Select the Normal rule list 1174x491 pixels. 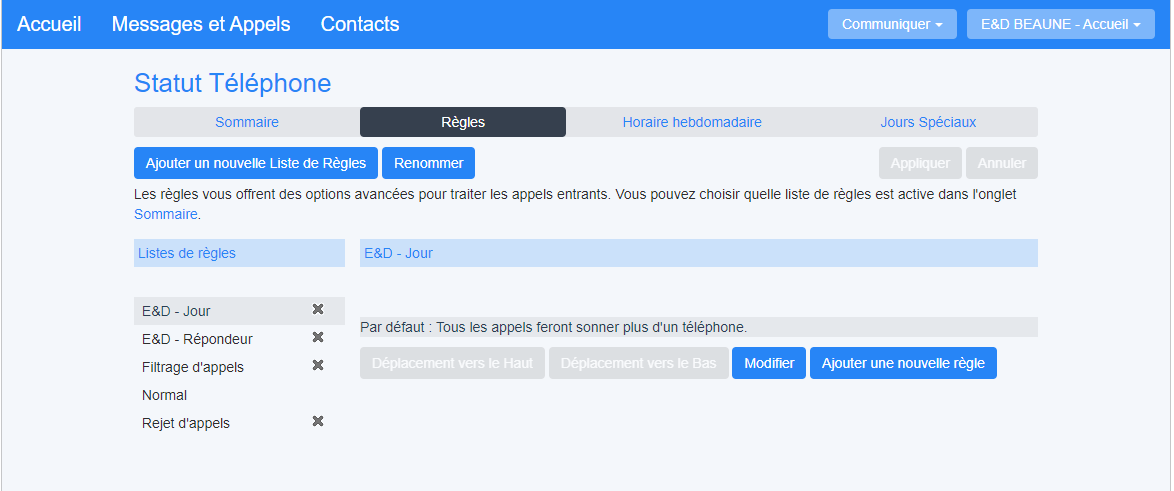(165, 395)
